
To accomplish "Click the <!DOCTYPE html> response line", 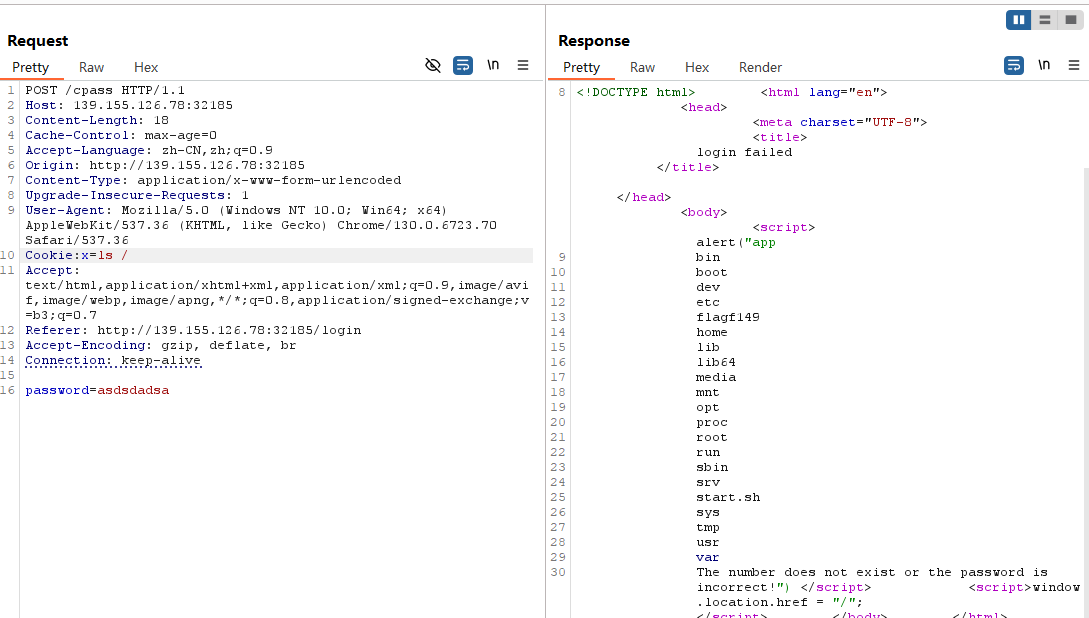I will [635, 92].
